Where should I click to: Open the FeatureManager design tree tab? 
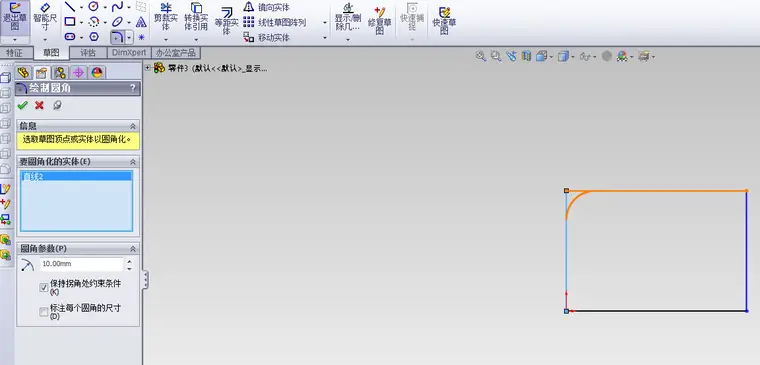coord(24,73)
